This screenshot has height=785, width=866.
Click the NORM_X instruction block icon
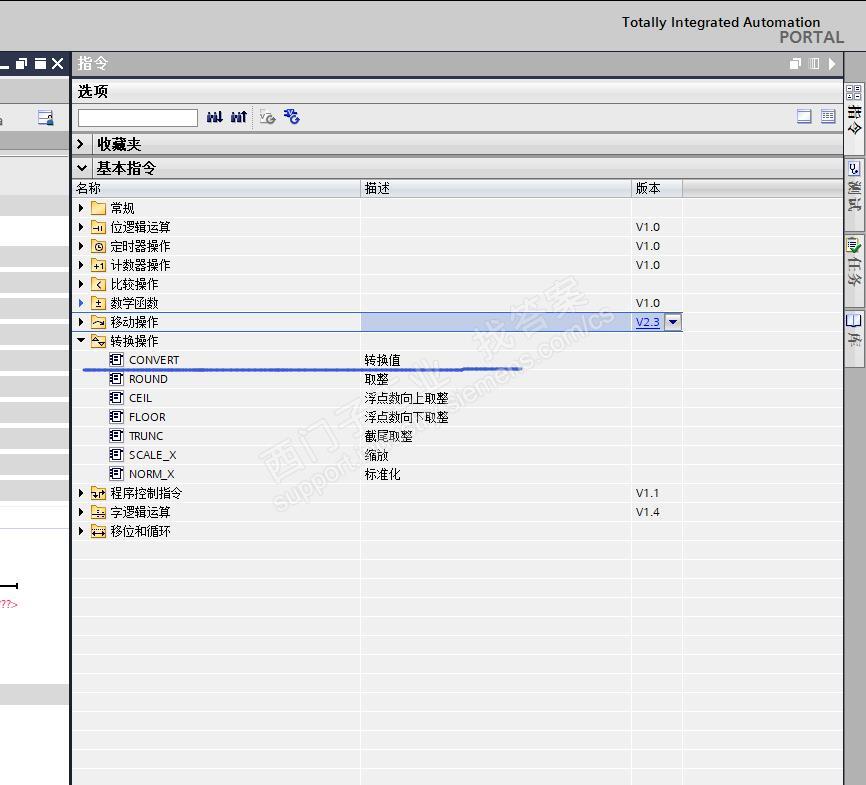pyautogui.click(x=116, y=473)
